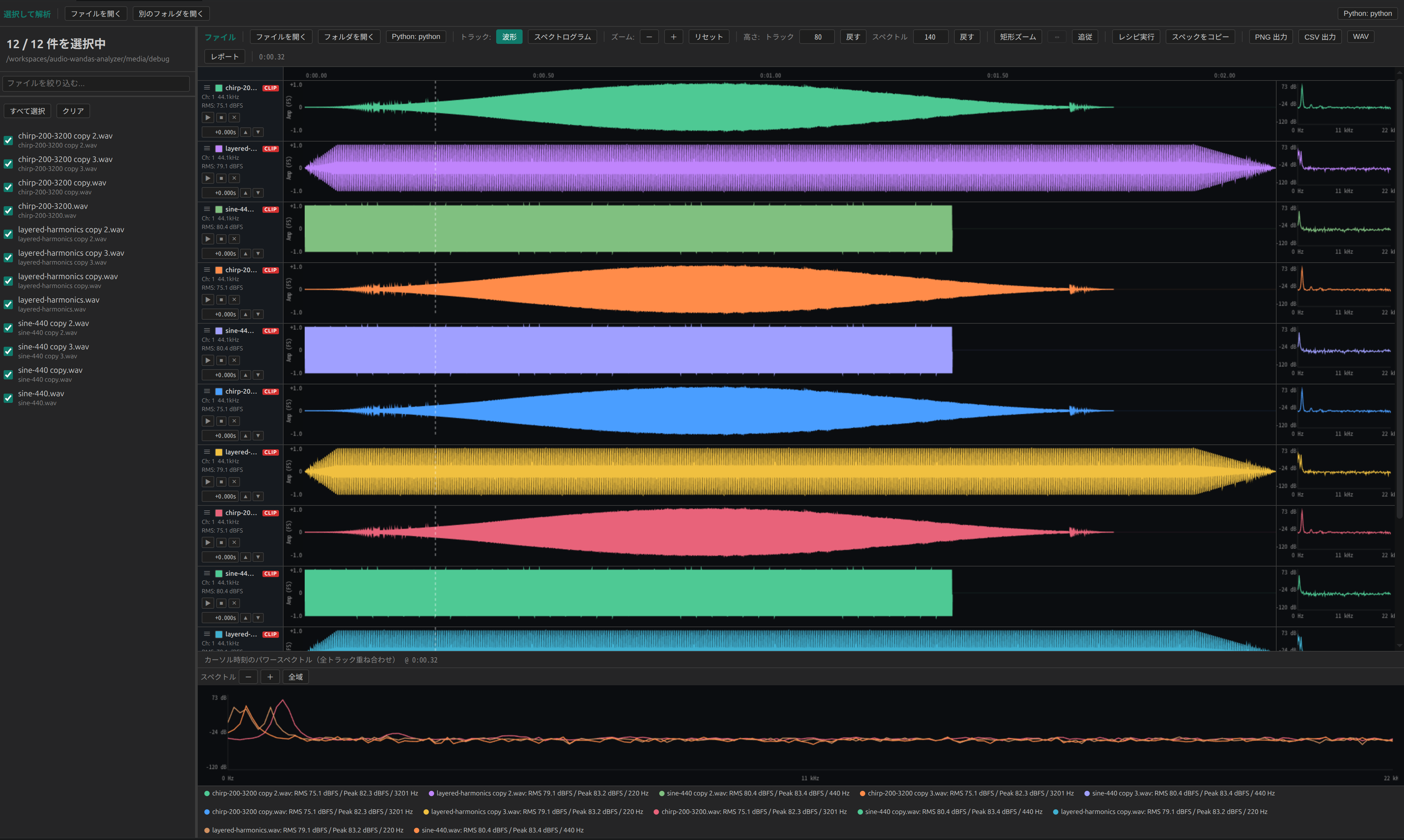Image resolution: width=1404 pixels, height=840 pixels.
Task: Switch to spectrogram (スペクトログラム) view
Action: coord(563,37)
